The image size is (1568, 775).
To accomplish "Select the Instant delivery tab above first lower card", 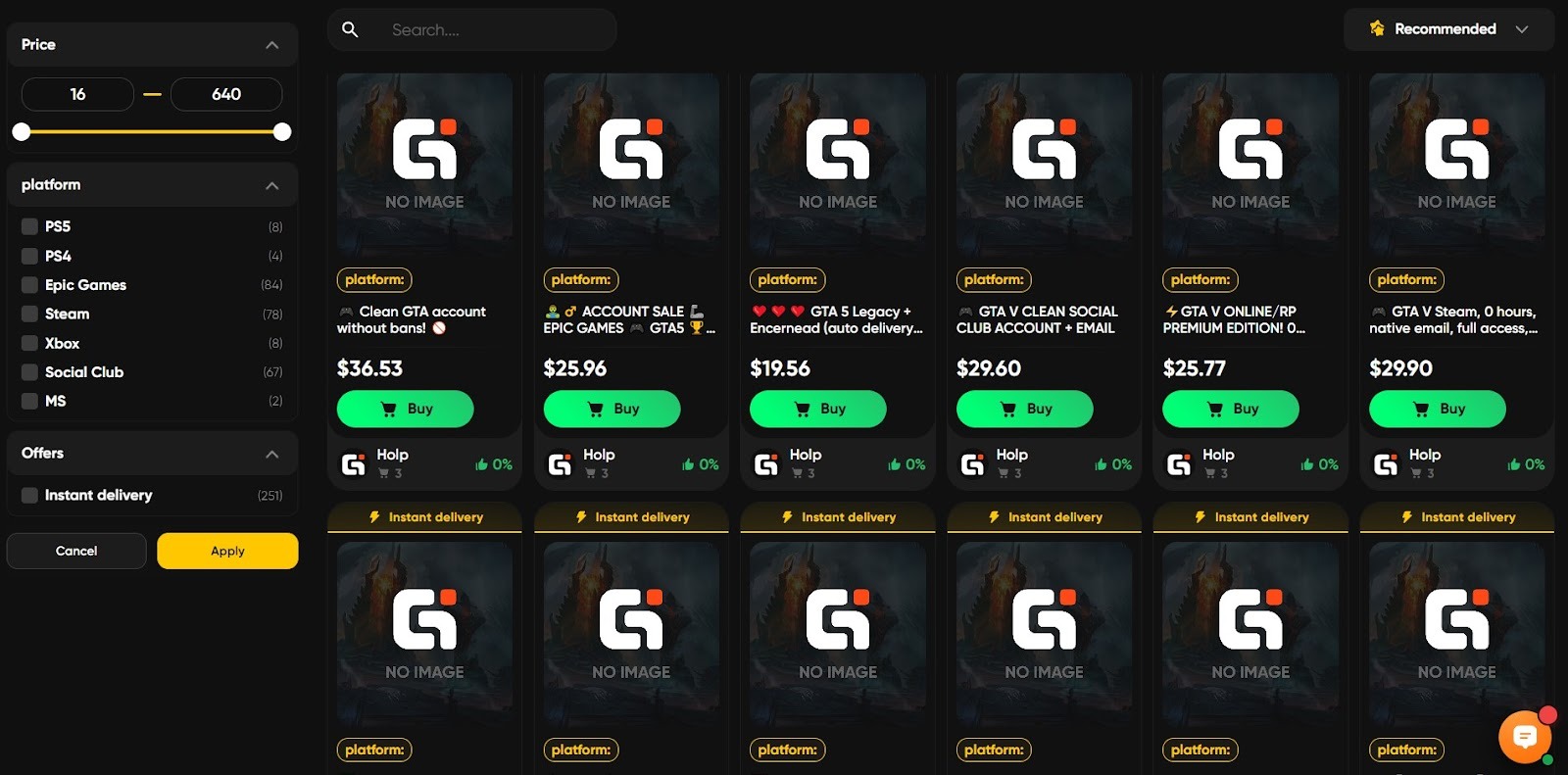I will (x=424, y=517).
